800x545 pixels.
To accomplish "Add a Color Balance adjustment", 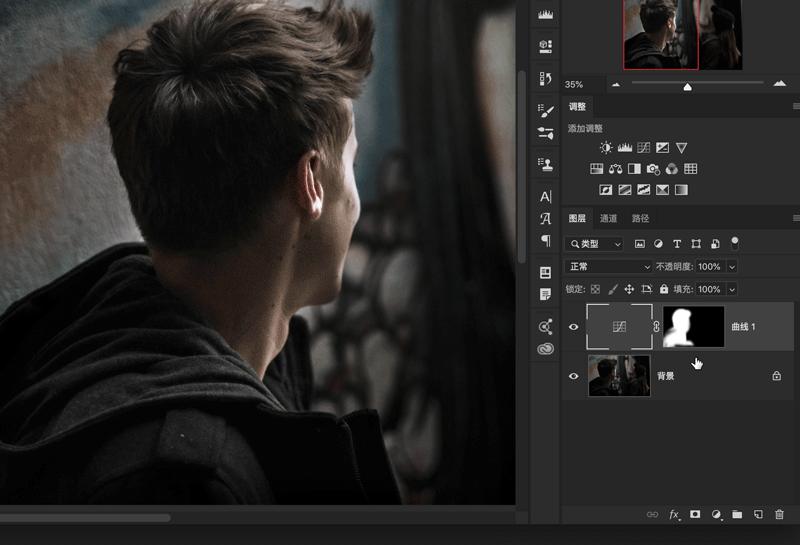I will 615,169.
